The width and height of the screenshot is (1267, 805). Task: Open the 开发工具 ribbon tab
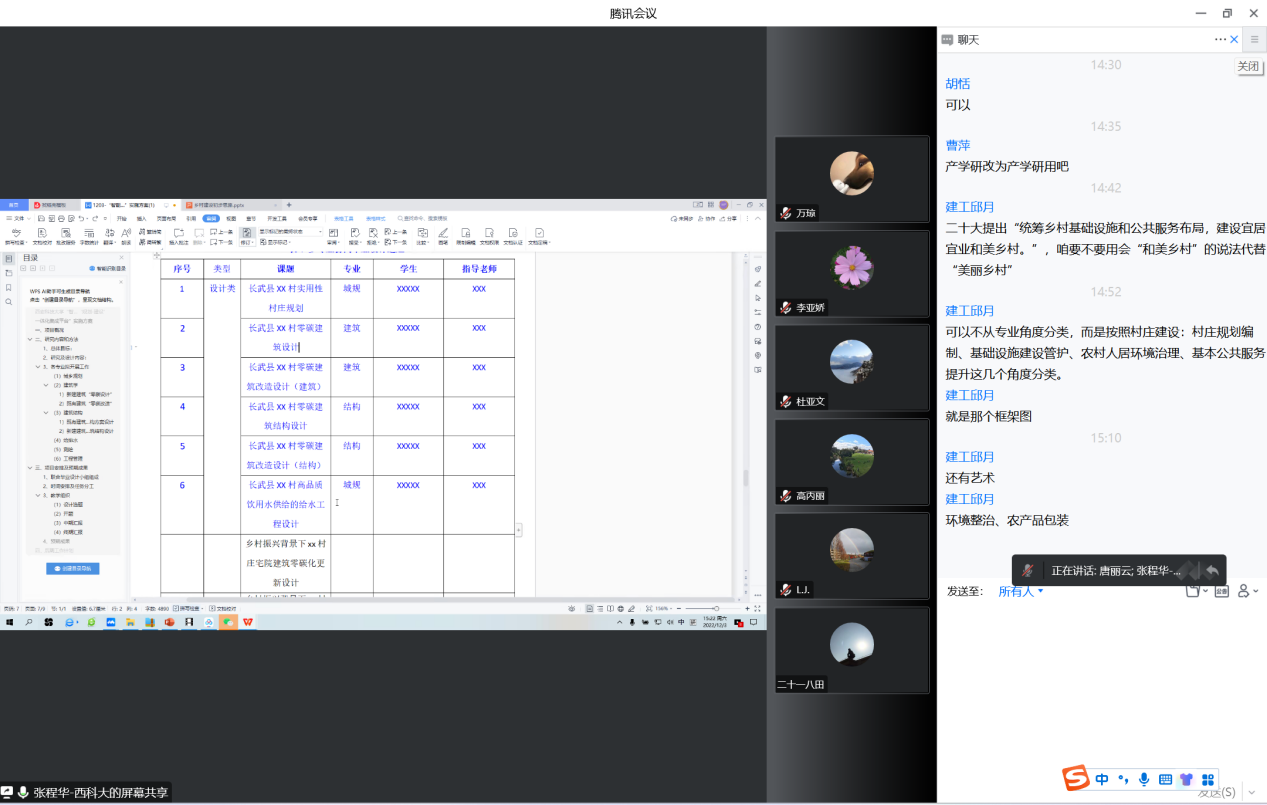pos(277,218)
